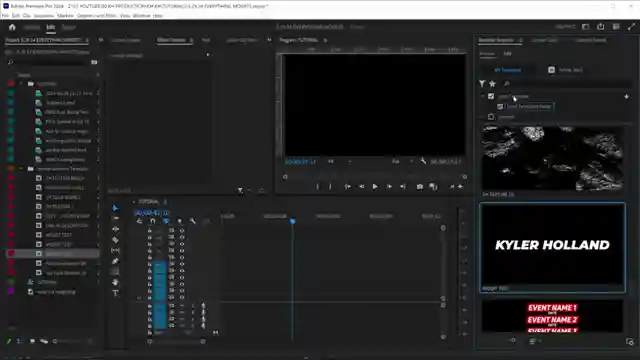Step back one frame in Program monitor
640x360 pixels.
click(x=361, y=187)
